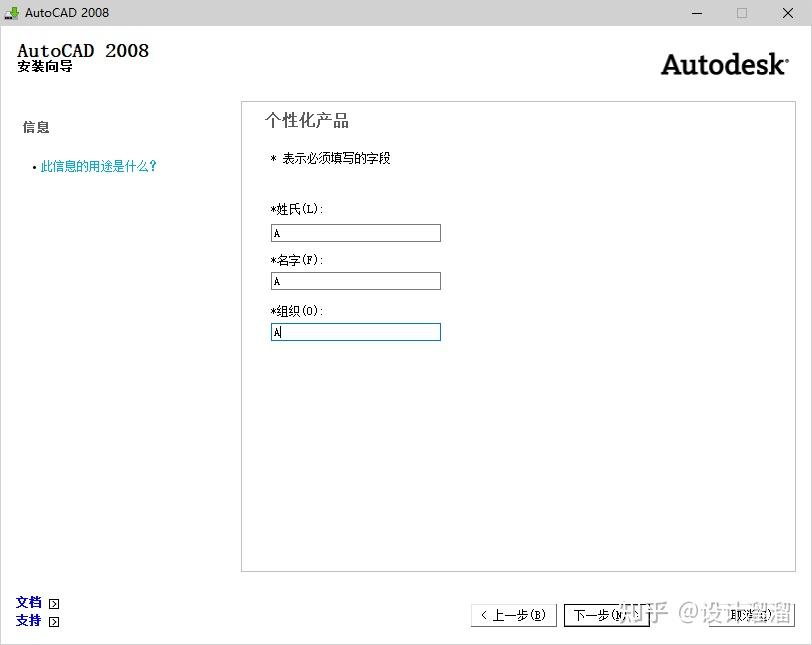Click the AutoCAD installer icon in the title bar
This screenshot has height=645, width=812.
pyautogui.click(x=14, y=13)
